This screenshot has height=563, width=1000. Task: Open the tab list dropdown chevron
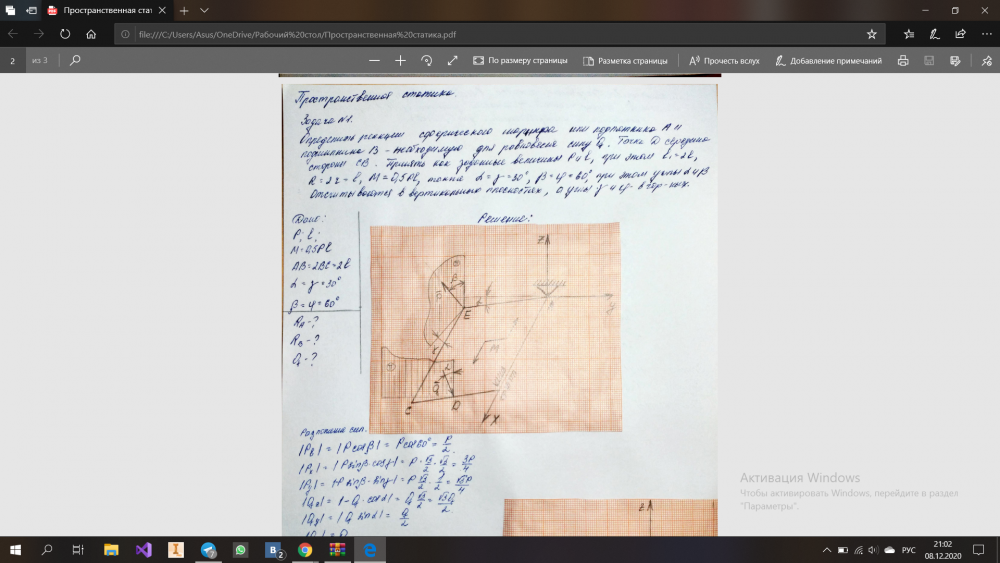(204, 10)
